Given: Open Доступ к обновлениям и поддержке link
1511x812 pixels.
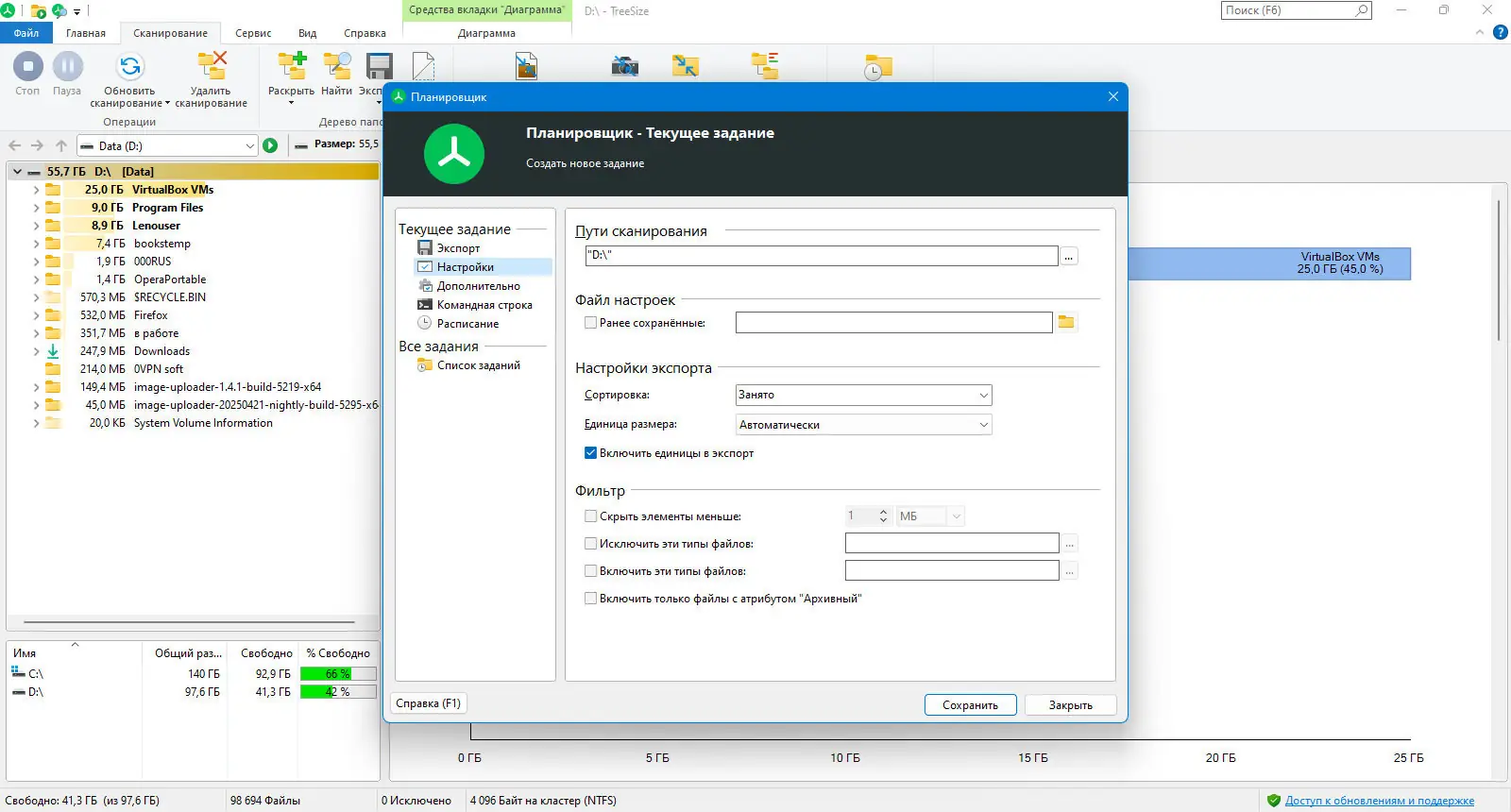Looking at the screenshot, I should [1379, 801].
